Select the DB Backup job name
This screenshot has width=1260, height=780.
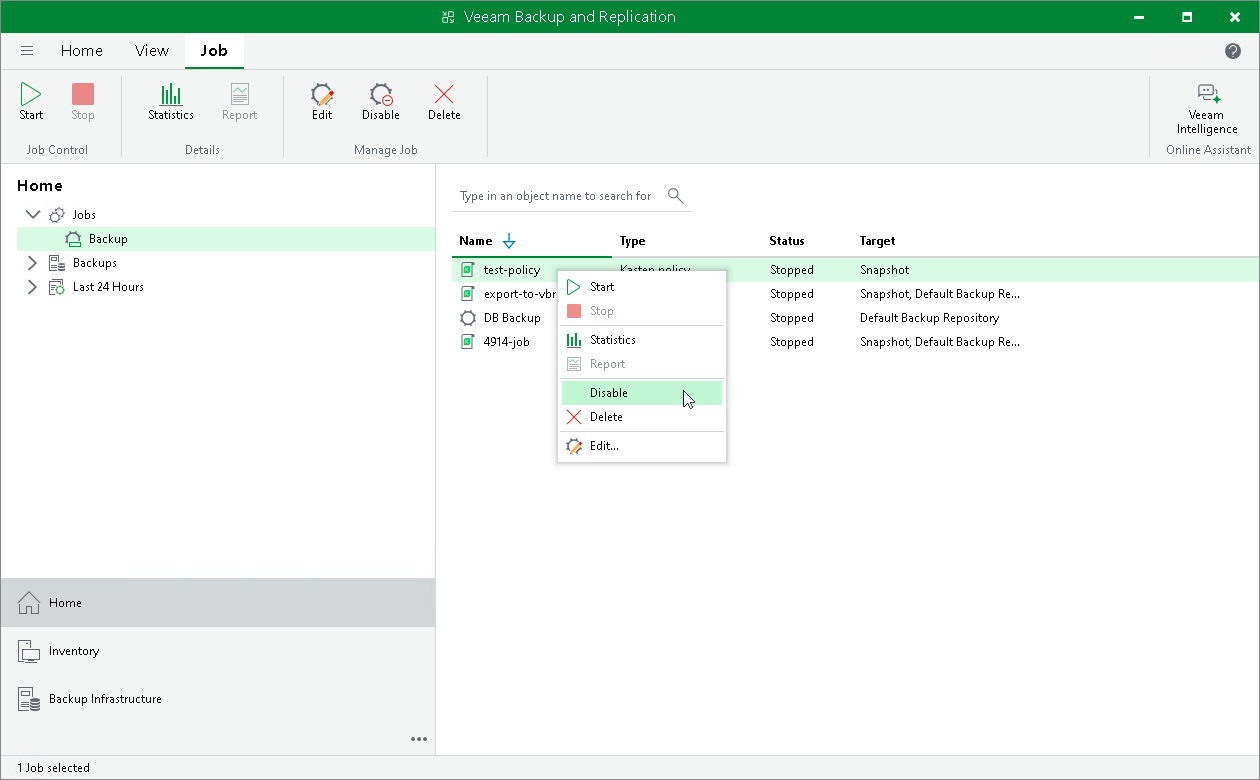pos(512,318)
